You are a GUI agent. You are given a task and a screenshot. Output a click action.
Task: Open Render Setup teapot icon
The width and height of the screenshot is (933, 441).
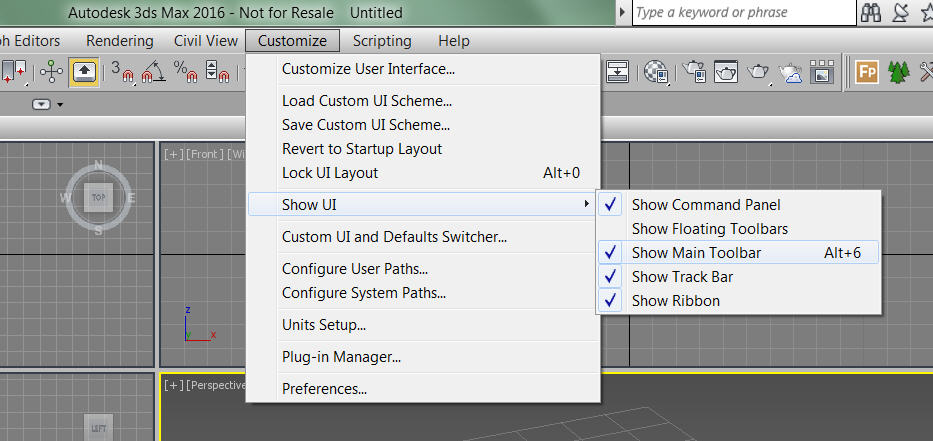click(695, 71)
